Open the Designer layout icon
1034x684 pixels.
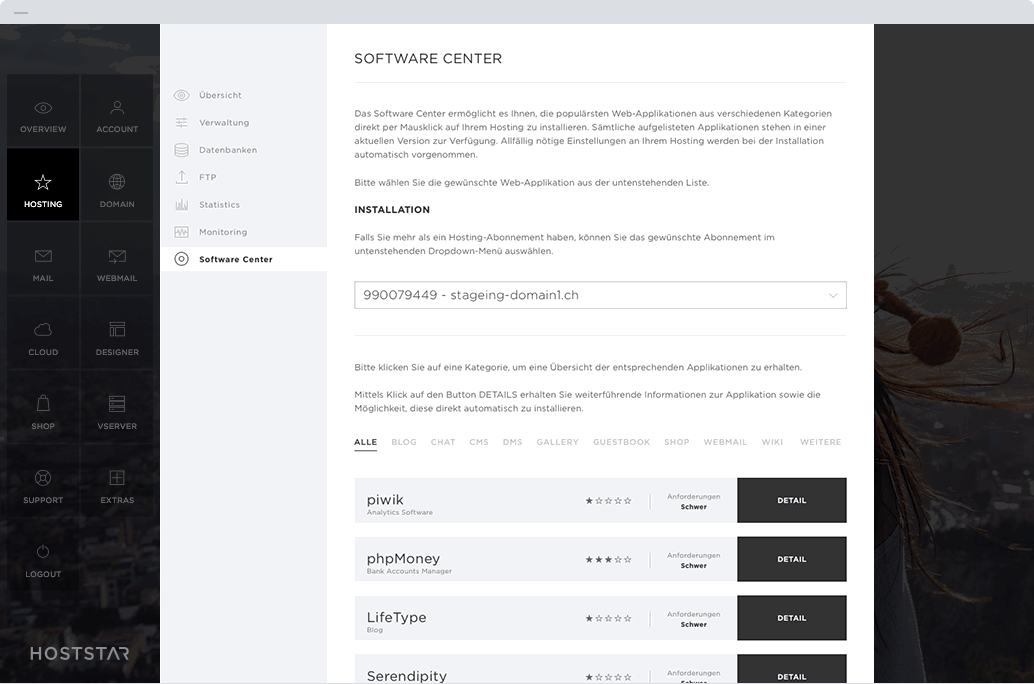(x=117, y=329)
